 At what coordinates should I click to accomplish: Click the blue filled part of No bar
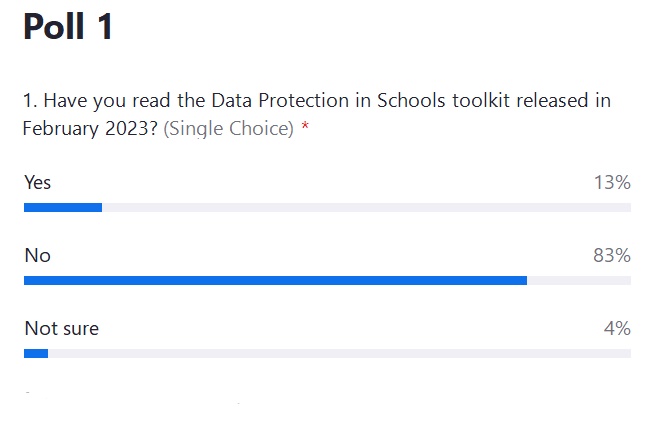point(276,280)
